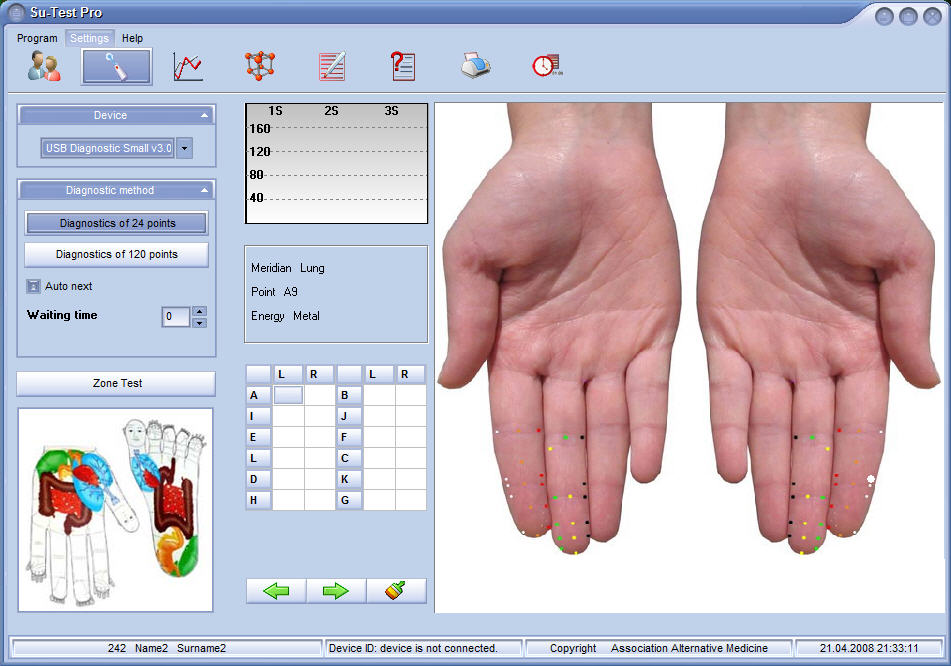Click the green left arrow button
Image resolution: width=951 pixels, height=666 pixels.
[276, 591]
